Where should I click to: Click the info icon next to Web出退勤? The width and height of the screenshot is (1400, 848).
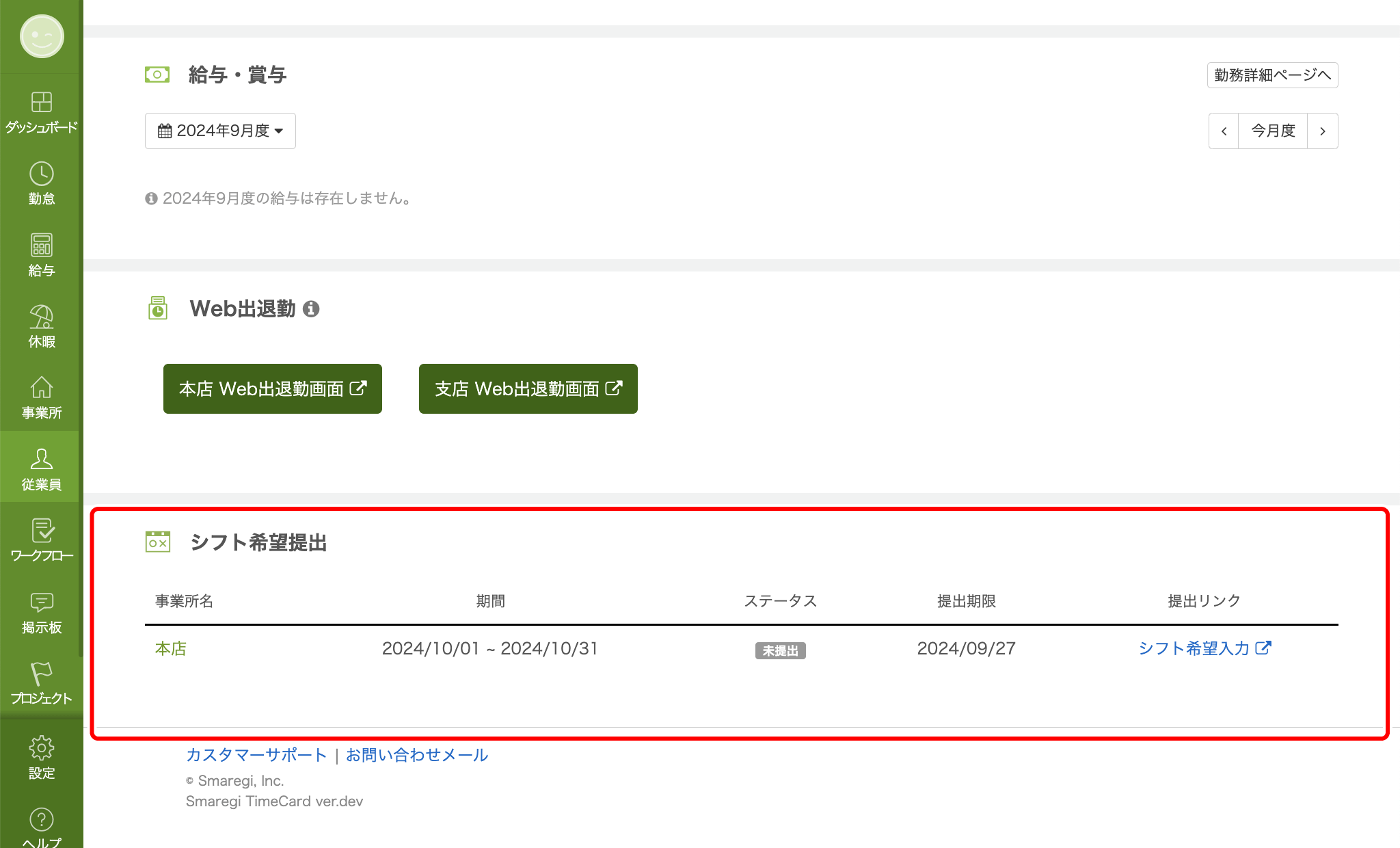(311, 309)
